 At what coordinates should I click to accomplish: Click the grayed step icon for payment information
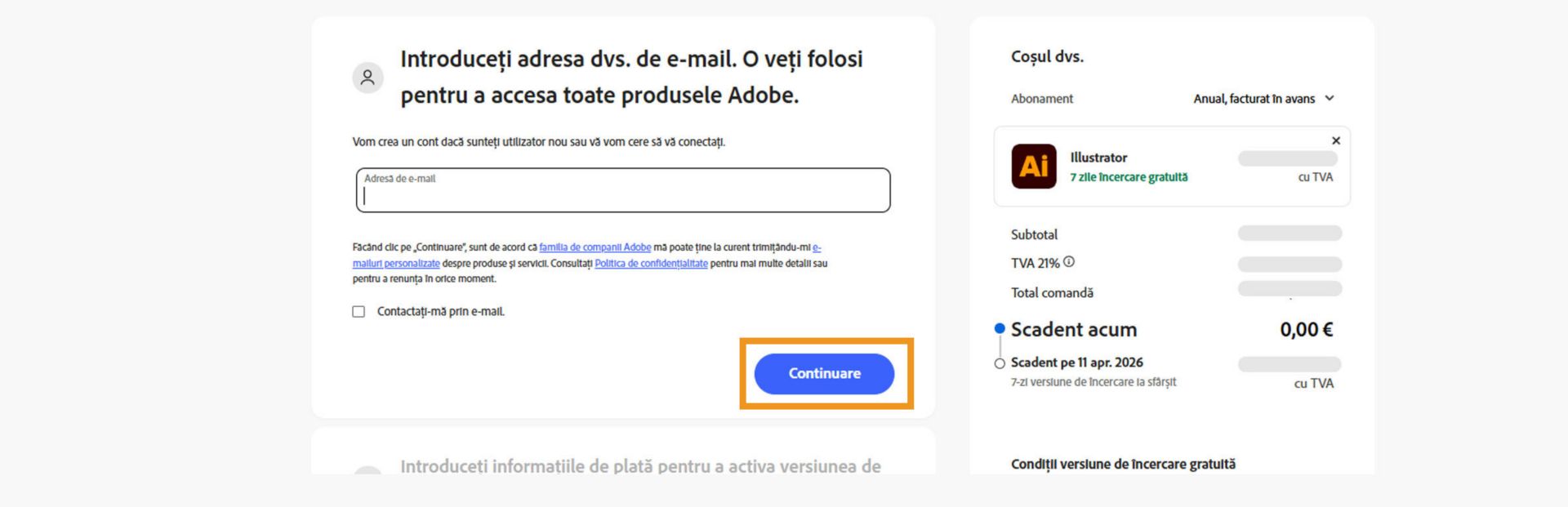367,472
